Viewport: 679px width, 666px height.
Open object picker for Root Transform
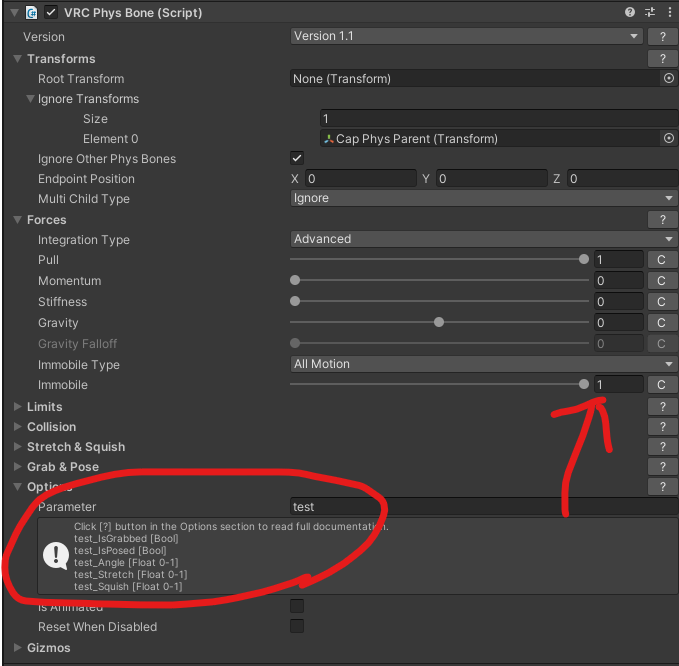[669, 78]
